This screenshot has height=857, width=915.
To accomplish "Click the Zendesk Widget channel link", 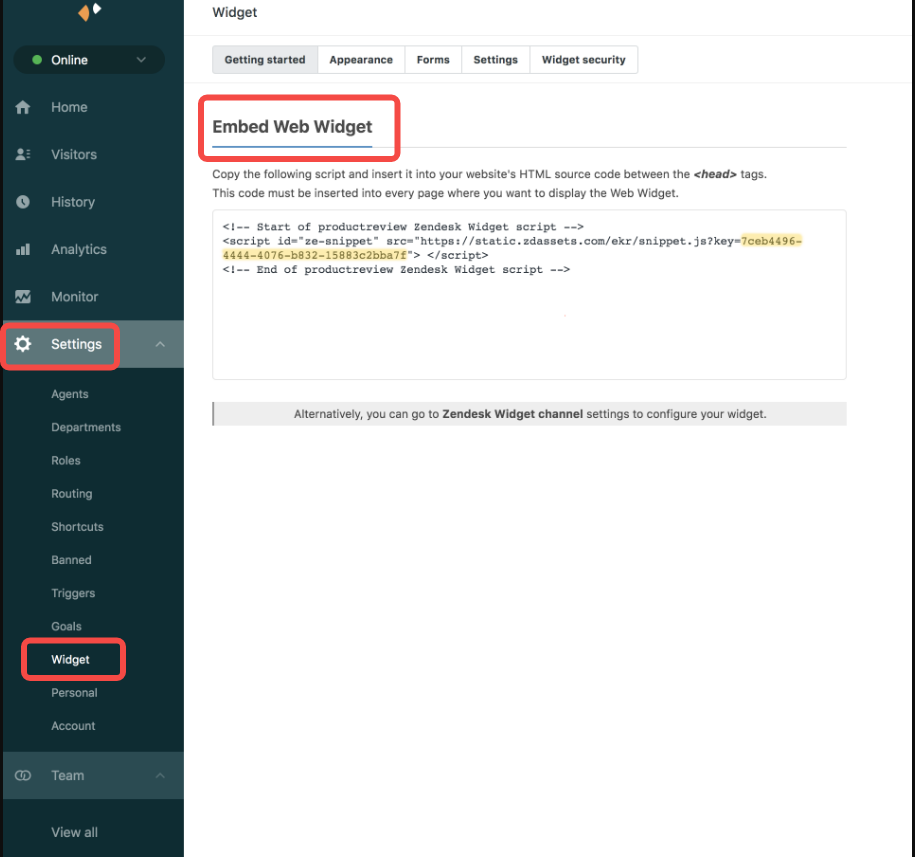I will pos(512,414).
